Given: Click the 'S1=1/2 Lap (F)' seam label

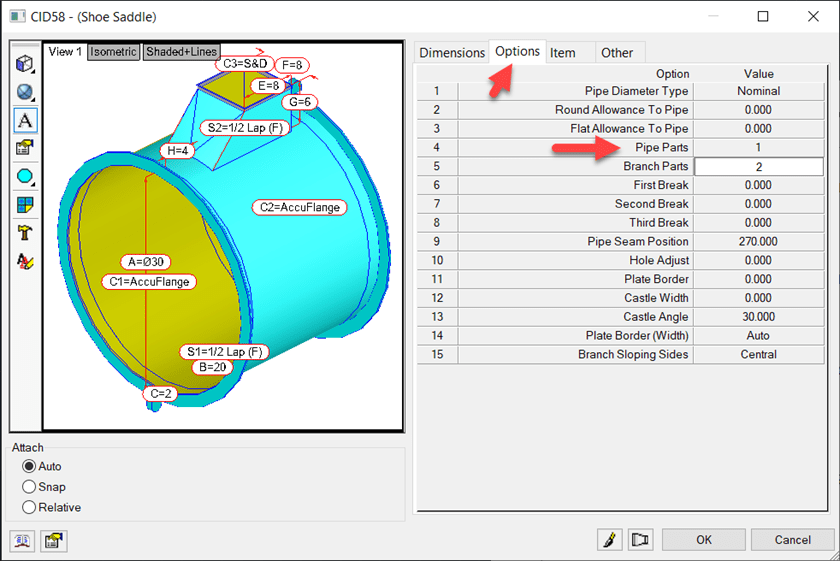Looking at the screenshot, I should click(x=224, y=352).
